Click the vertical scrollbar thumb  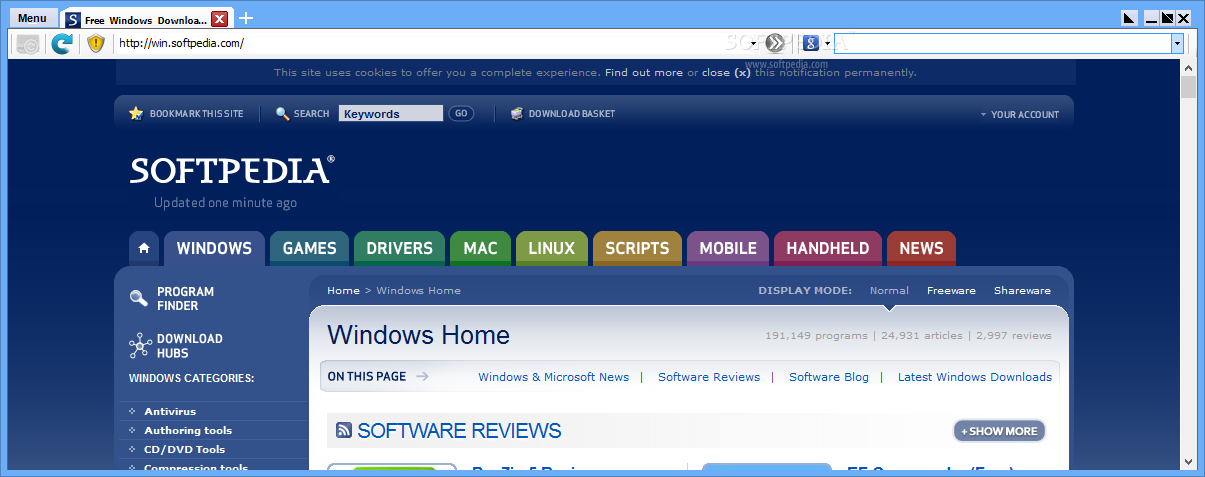pyautogui.click(x=1188, y=87)
